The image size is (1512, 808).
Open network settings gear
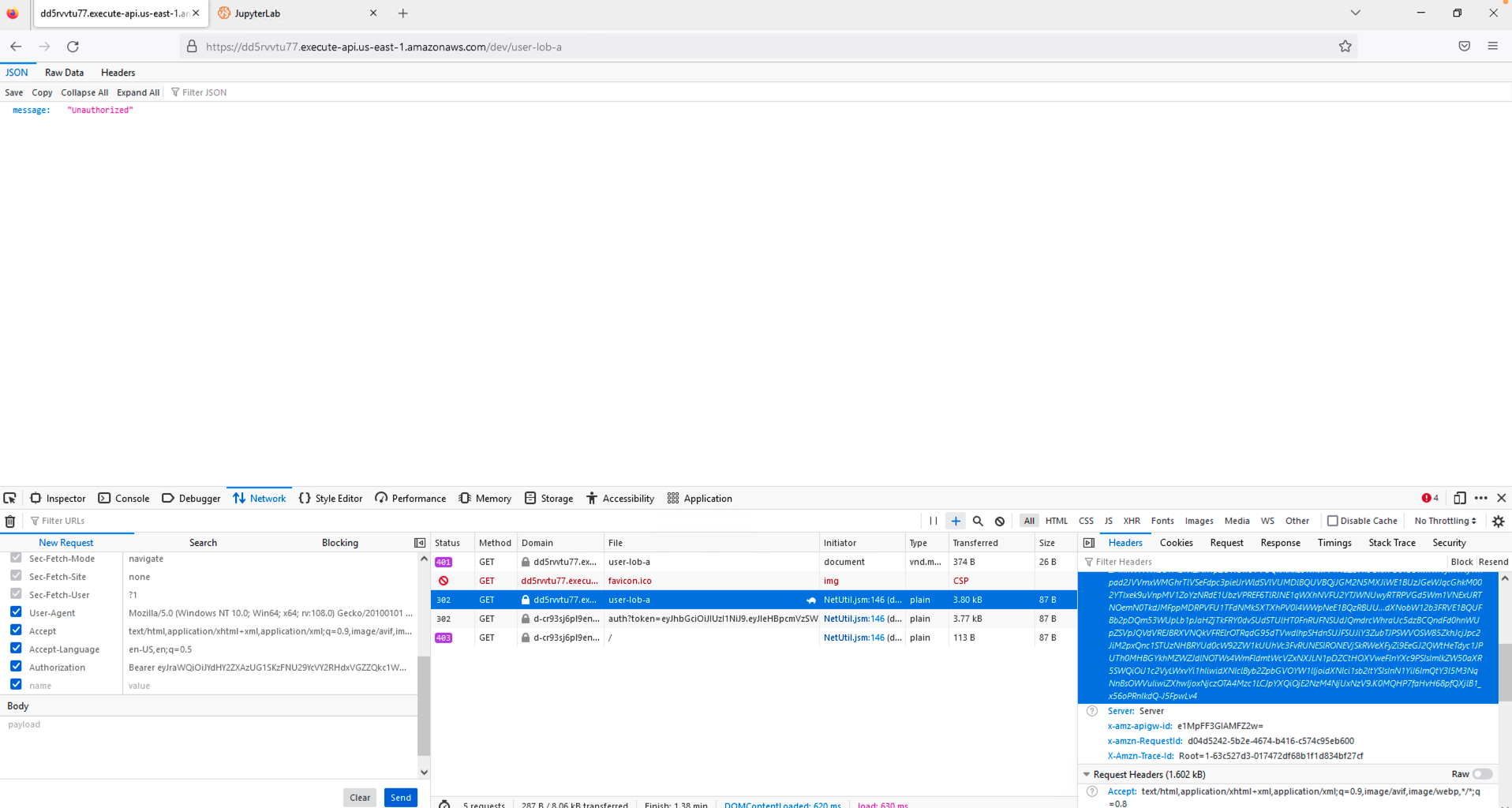pos(1499,521)
